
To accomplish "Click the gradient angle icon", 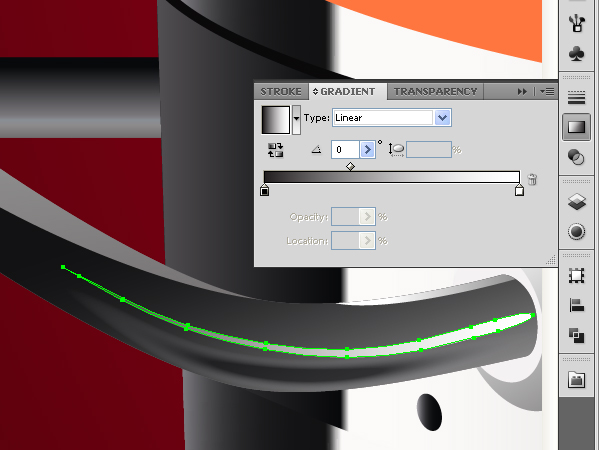I will [x=316, y=150].
